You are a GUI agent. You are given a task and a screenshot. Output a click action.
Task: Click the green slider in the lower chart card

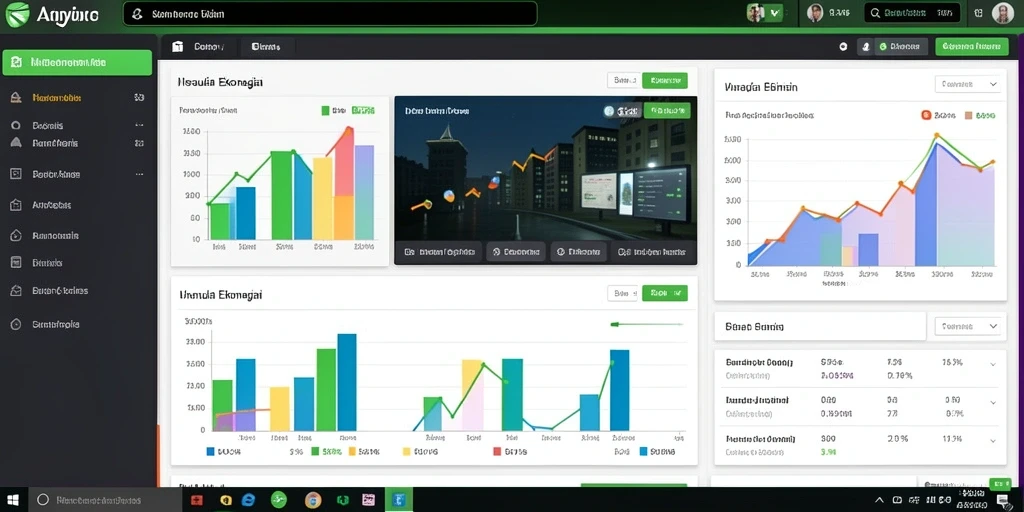pyautogui.click(x=646, y=324)
